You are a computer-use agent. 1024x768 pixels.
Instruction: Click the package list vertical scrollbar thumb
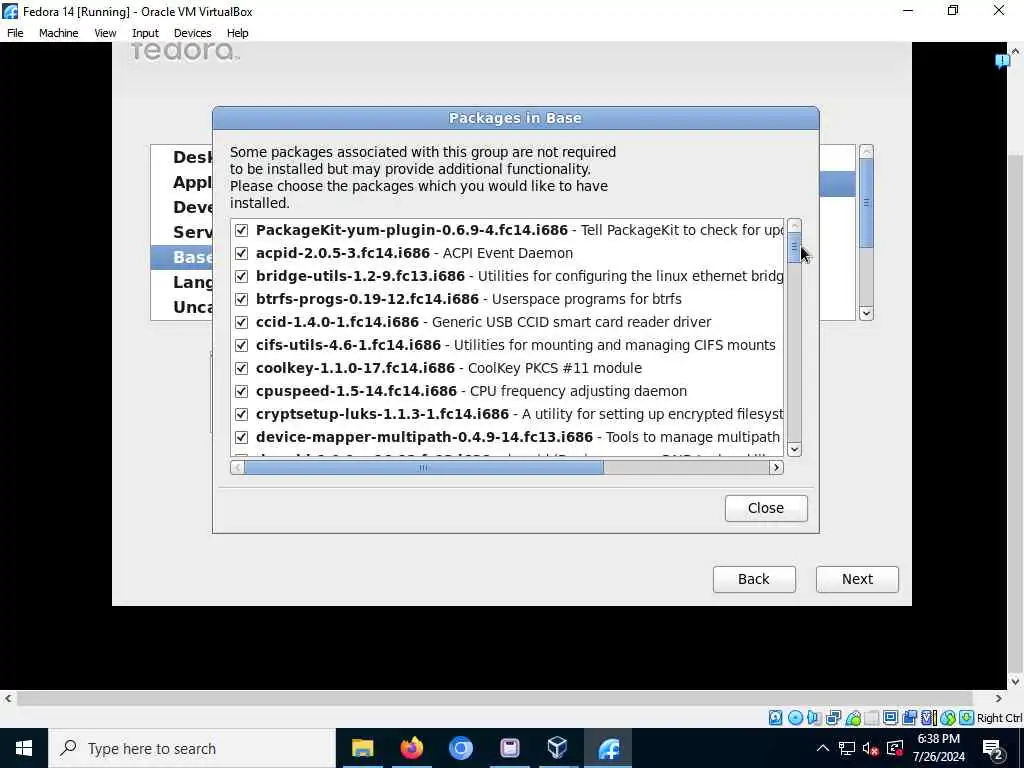794,248
